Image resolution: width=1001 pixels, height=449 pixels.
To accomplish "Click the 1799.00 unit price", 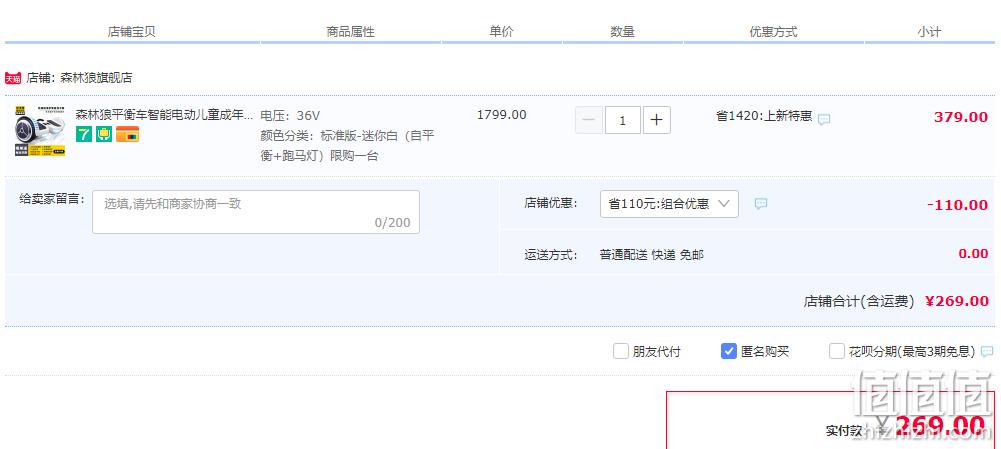I will pos(502,115).
